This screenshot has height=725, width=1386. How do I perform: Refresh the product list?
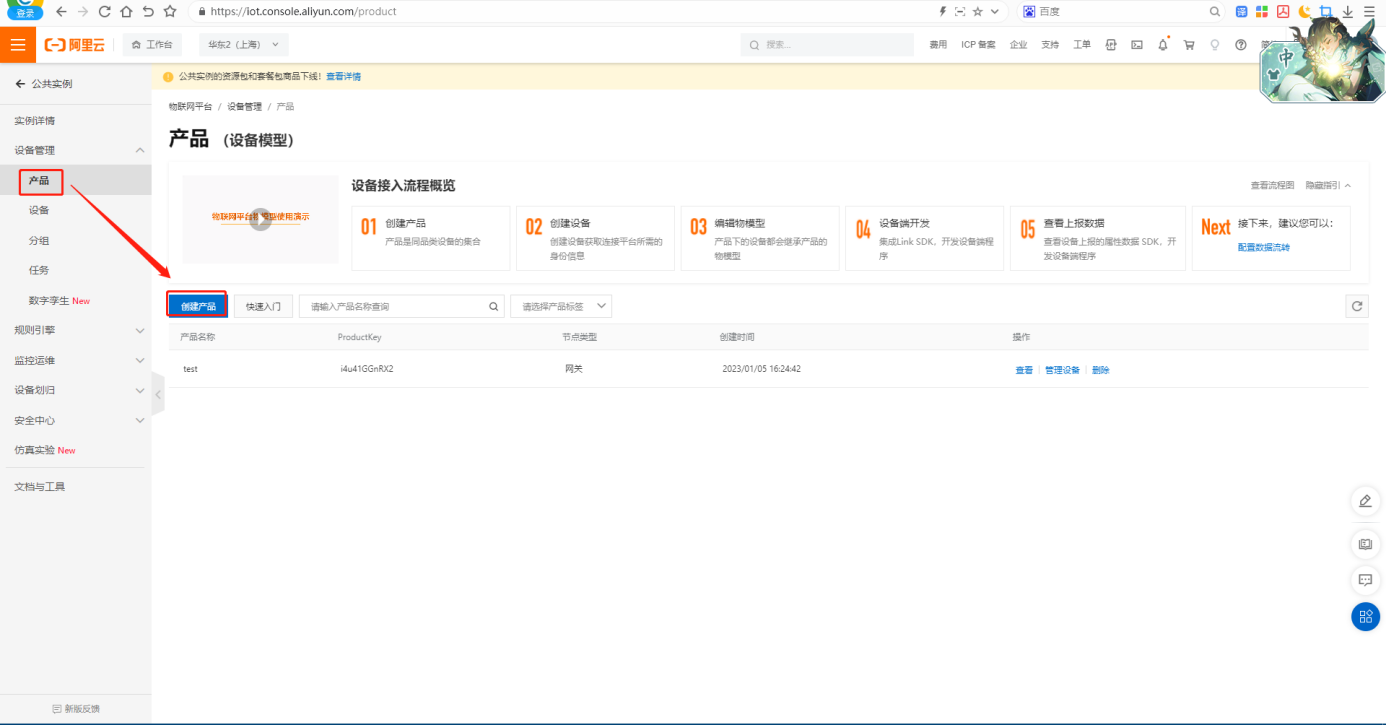pyautogui.click(x=1357, y=306)
